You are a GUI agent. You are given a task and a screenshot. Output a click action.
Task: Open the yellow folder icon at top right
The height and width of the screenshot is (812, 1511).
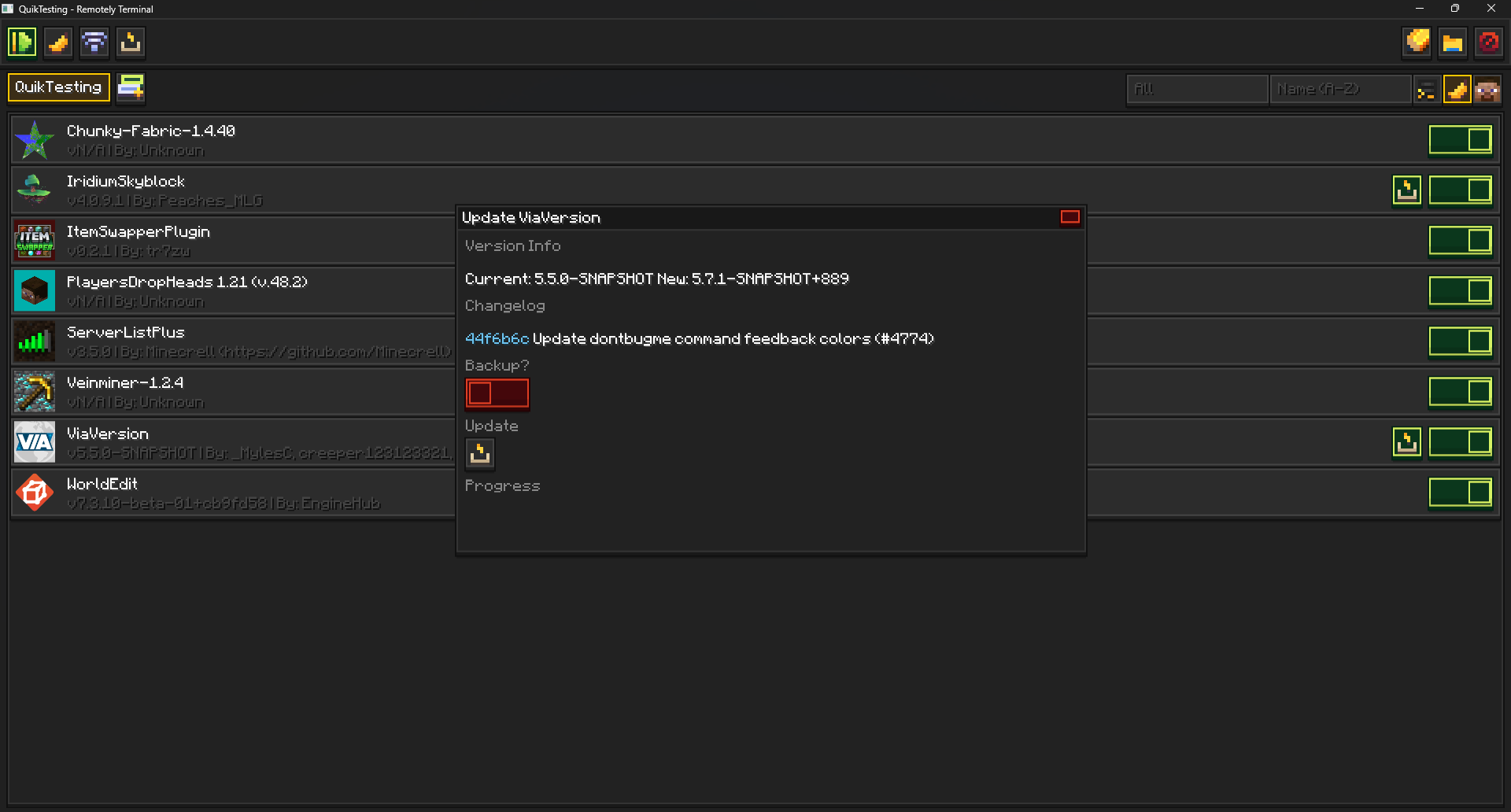tap(1453, 42)
